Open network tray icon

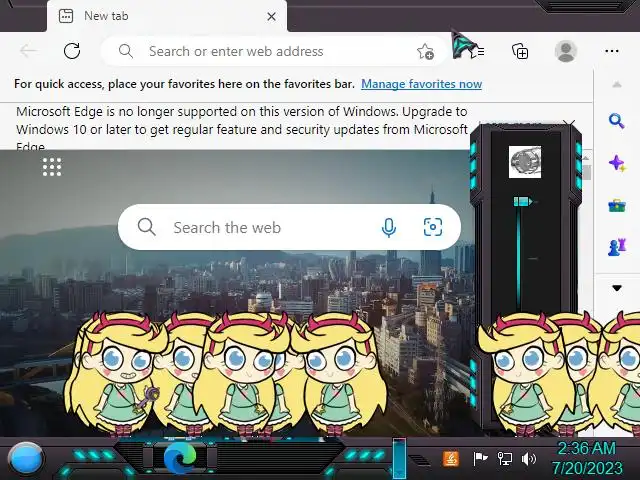505,459
